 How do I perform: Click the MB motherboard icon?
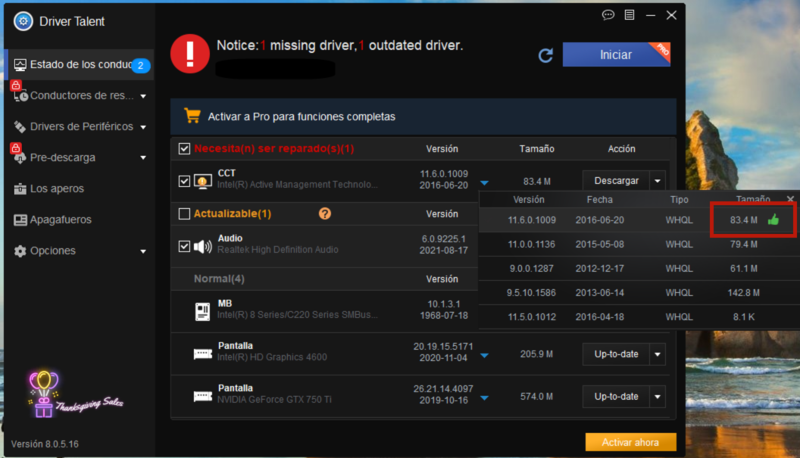pyautogui.click(x=203, y=311)
